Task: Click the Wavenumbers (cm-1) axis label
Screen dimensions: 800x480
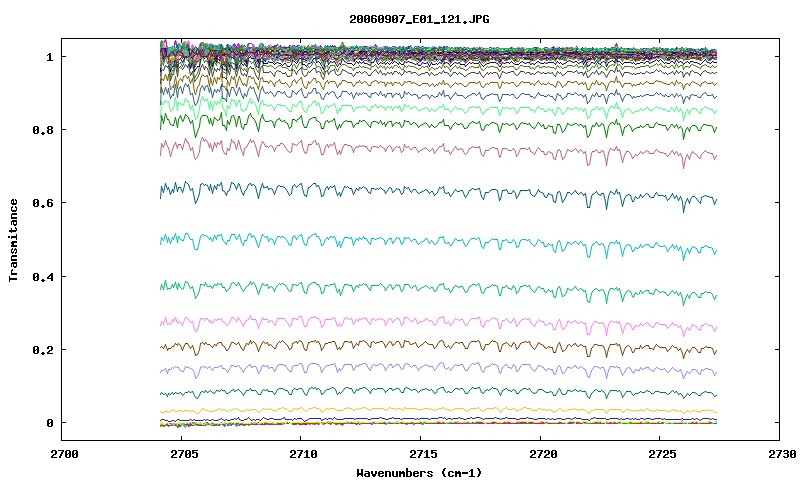Action: point(419,473)
